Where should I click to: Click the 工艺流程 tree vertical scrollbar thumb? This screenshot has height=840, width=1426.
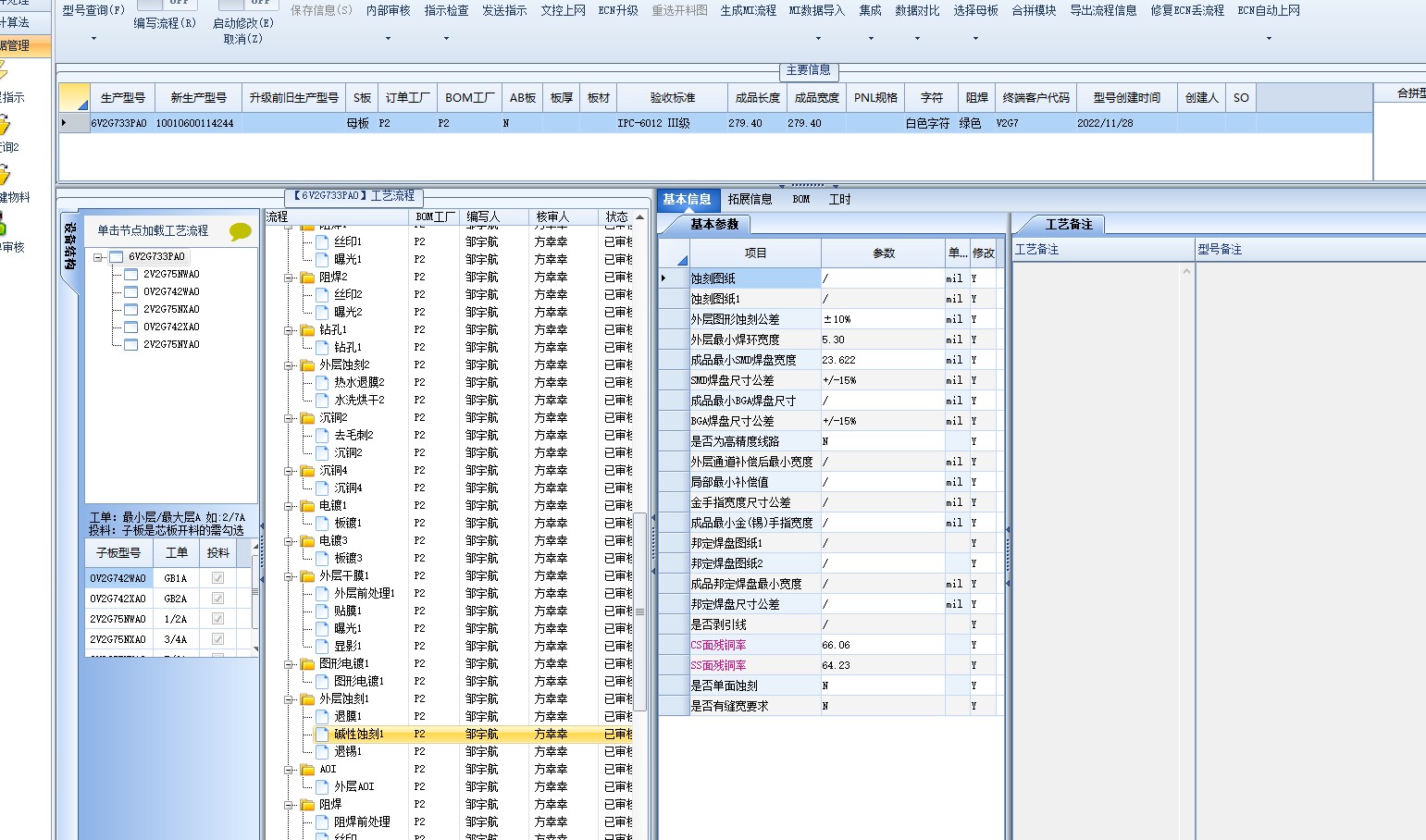coord(639,612)
